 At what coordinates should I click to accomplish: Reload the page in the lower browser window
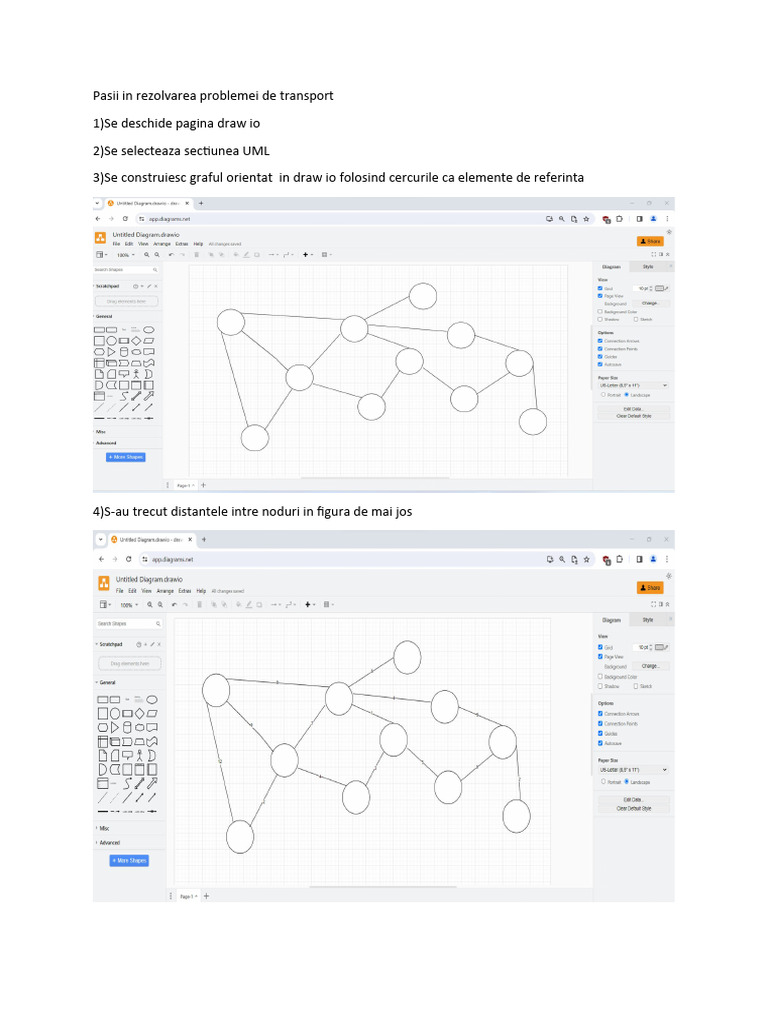pos(129,560)
